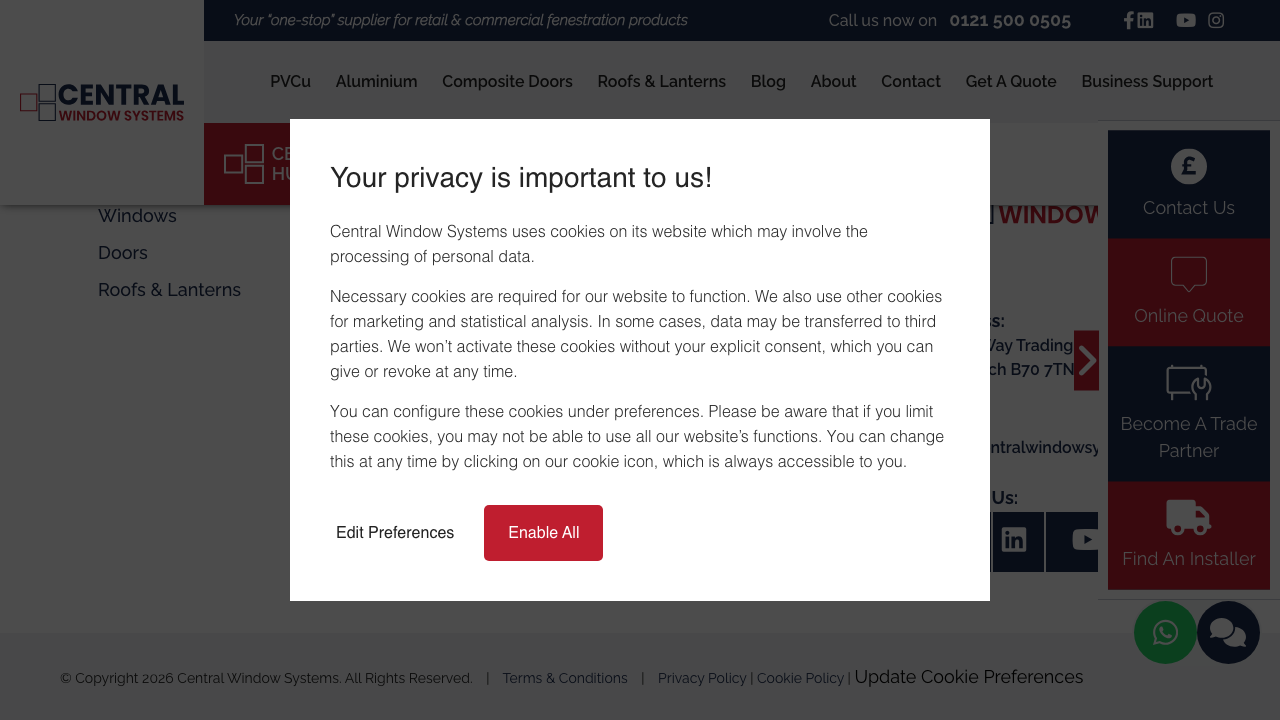
Task: Start a WhatsApp chat
Action: point(1165,632)
